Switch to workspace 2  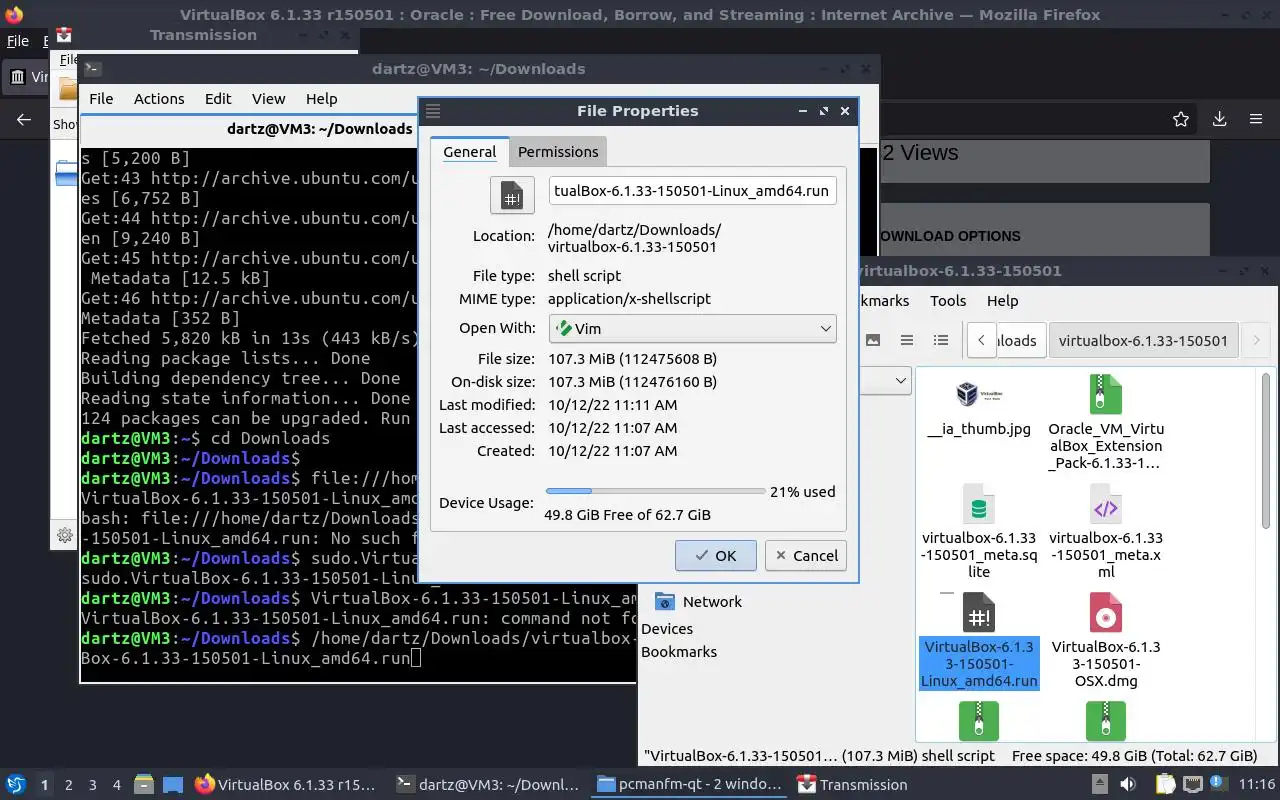tap(68, 785)
